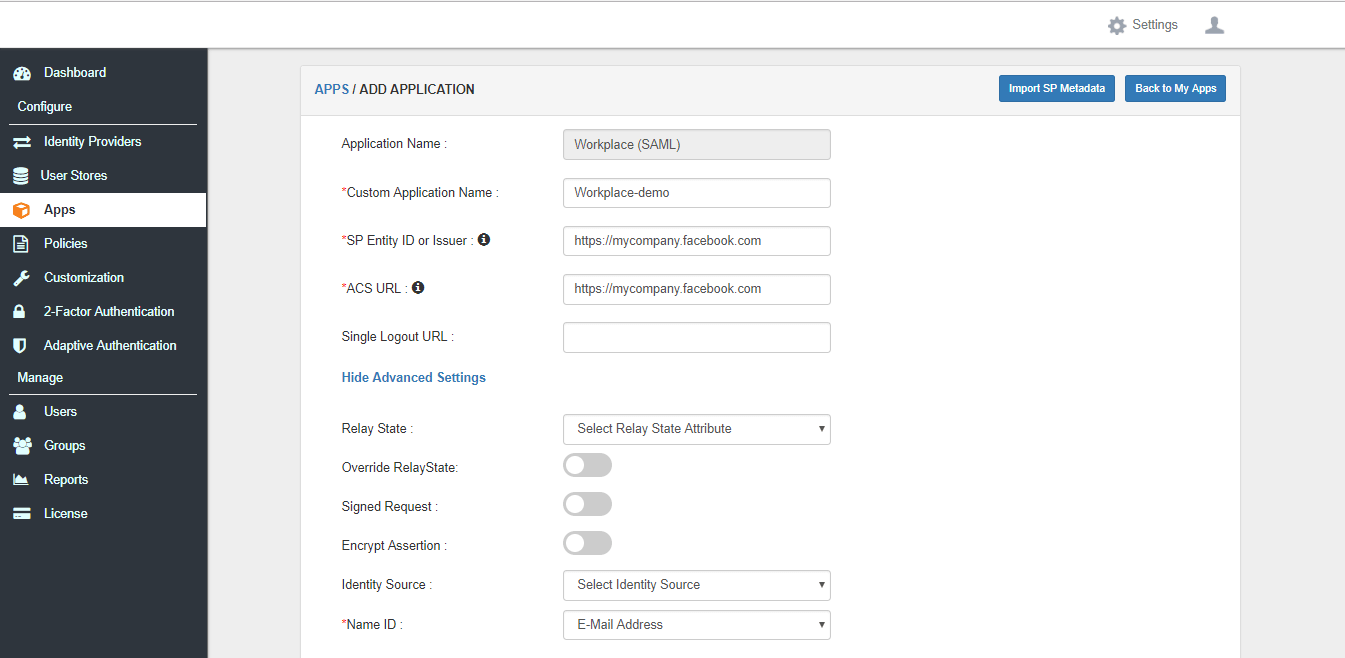Click the User Stores database icon
1345x658 pixels.
pyautogui.click(x=21, y=176)
